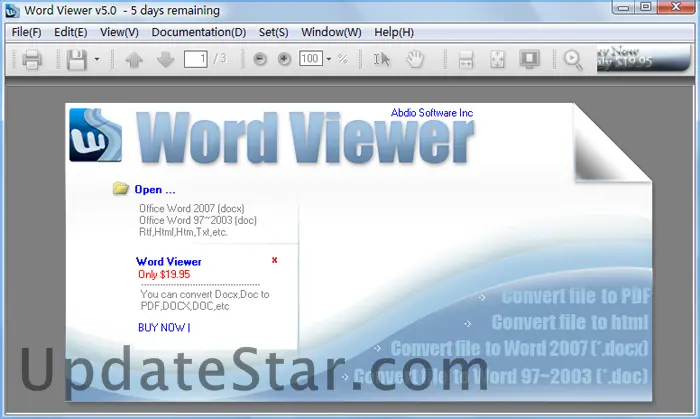Click the Print toolbar icon
700x419 pixels.
pos(32,59)
